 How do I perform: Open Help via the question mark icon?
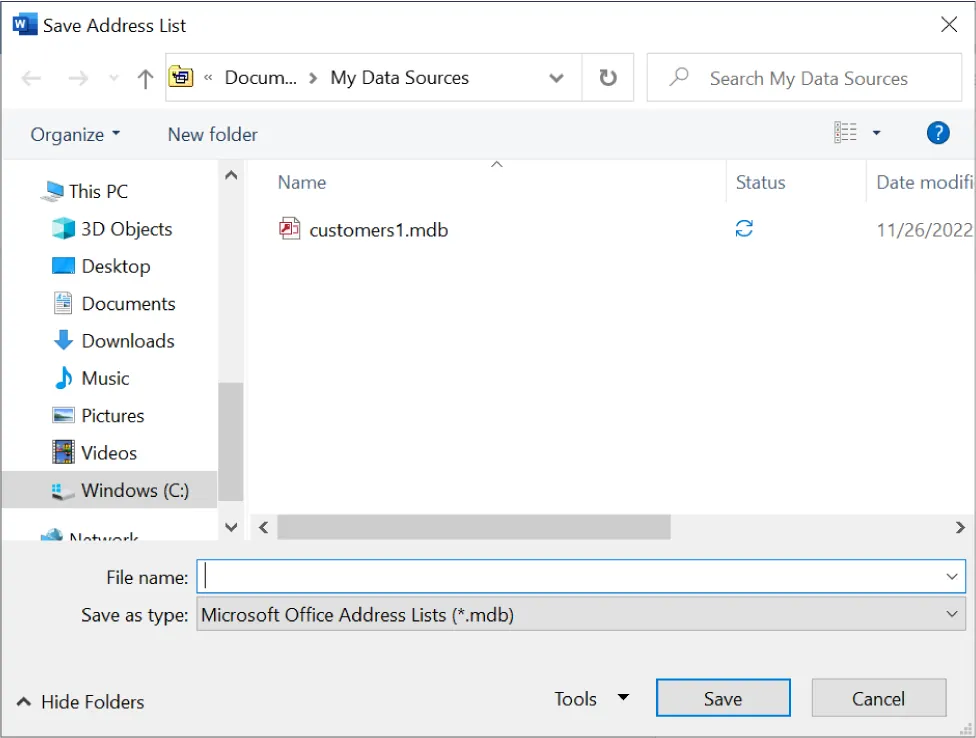[937, 132]
